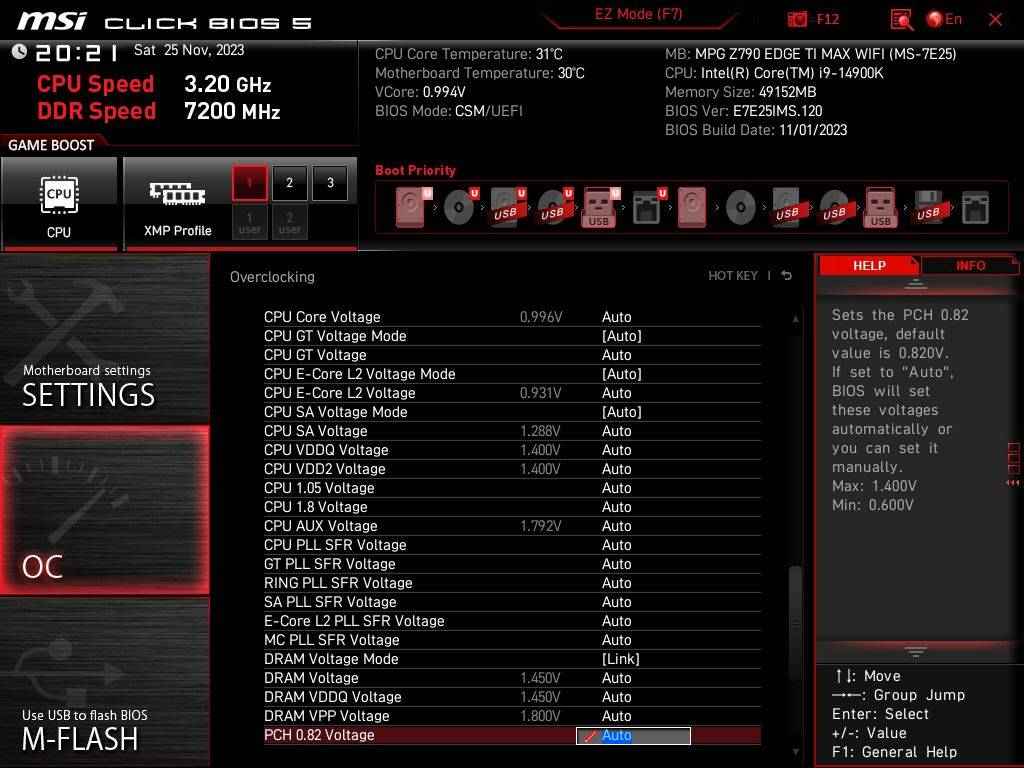Select the CPU 1.8 Voltage row

512,507
